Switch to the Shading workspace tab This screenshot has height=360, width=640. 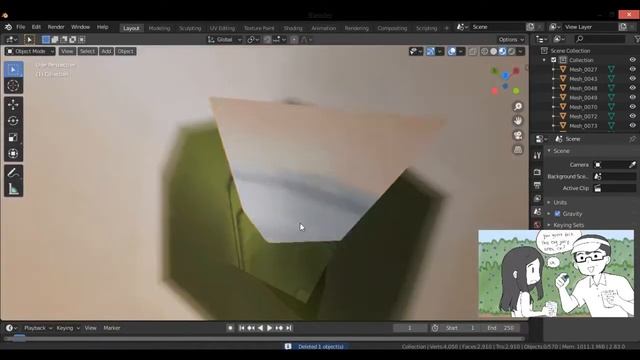tap(293, 28)
